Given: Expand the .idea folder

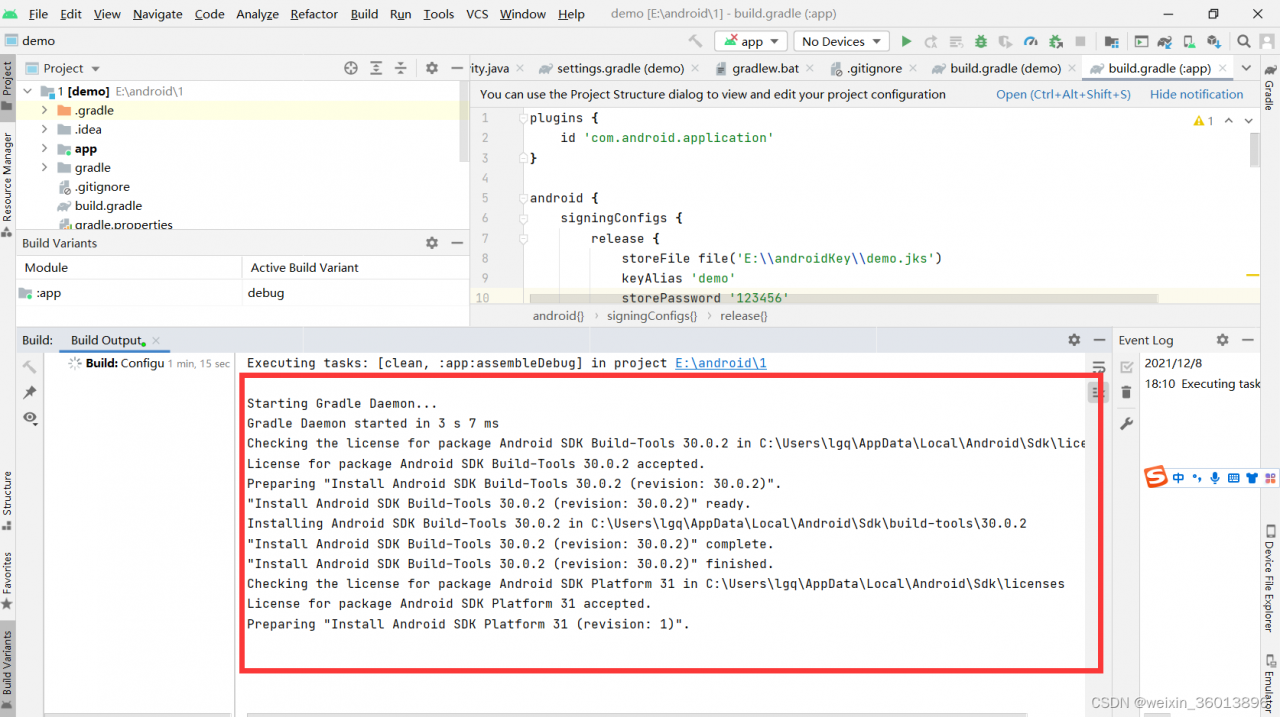Looking at the screenshot, I should point(45,129).
